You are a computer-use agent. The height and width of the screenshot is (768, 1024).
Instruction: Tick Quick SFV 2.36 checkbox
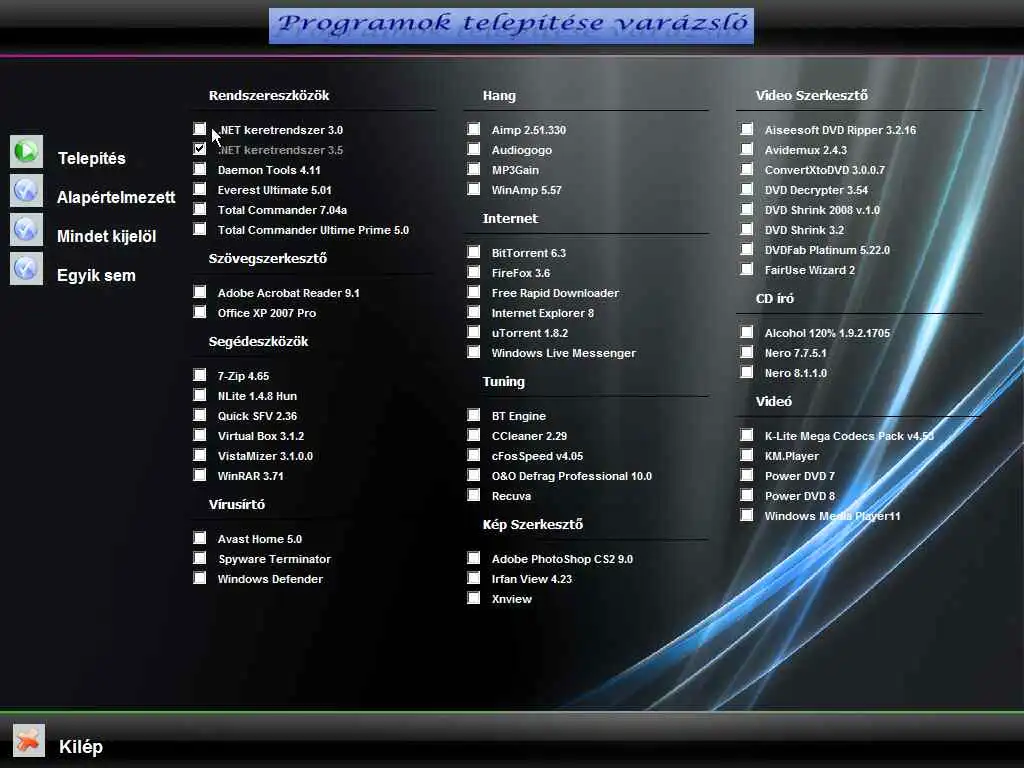tap(200, 415)
